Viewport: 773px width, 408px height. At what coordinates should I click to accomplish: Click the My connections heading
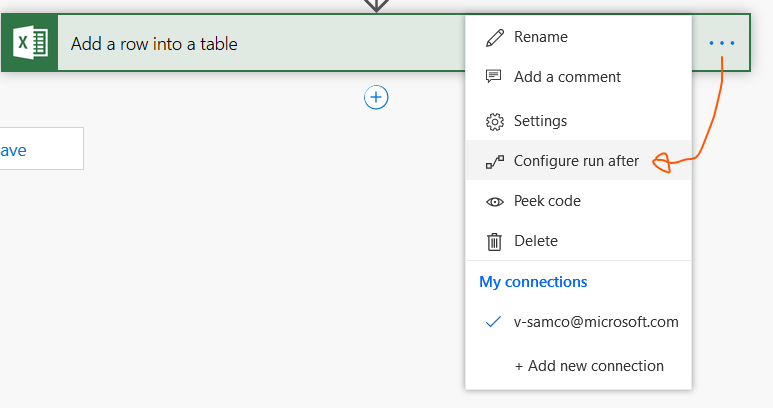pos(533,282)
